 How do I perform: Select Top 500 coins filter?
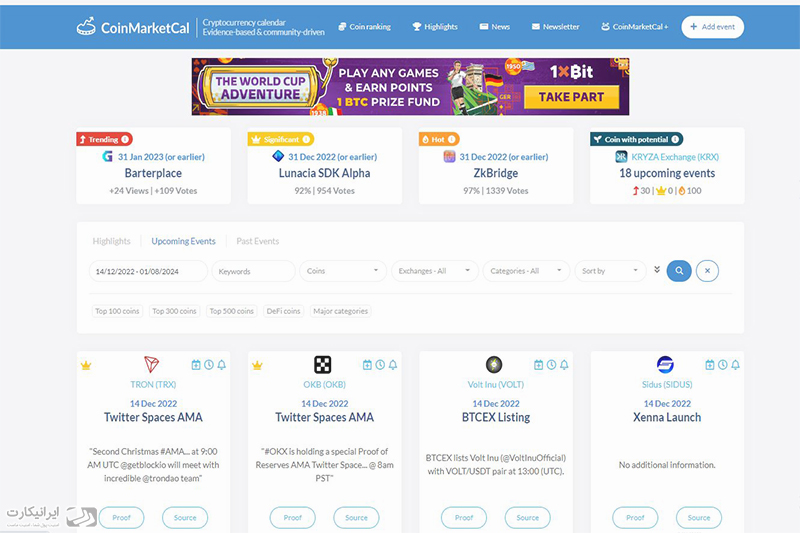pos(232,311)
